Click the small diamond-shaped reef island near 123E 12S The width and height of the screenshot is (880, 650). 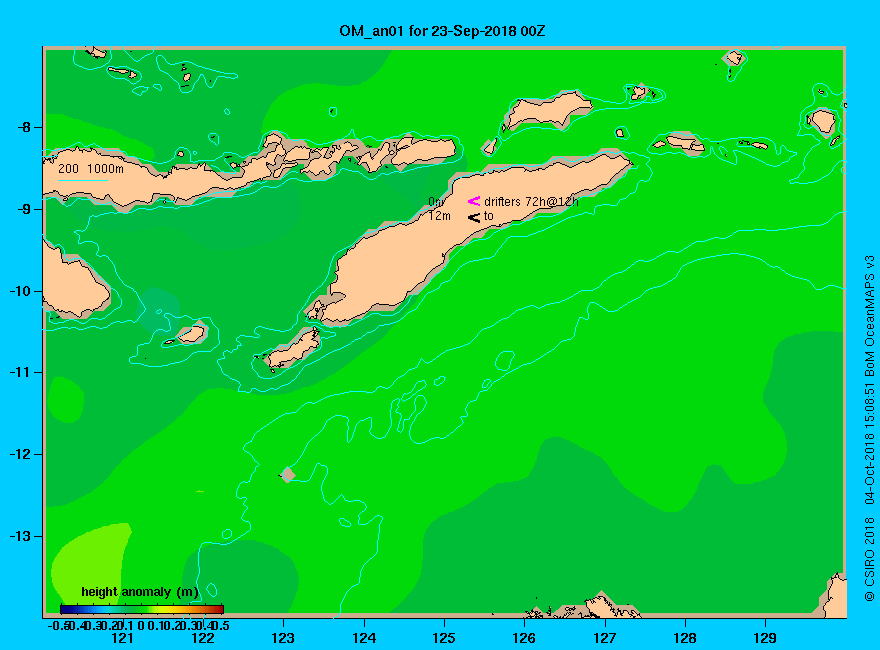(288, 474)
